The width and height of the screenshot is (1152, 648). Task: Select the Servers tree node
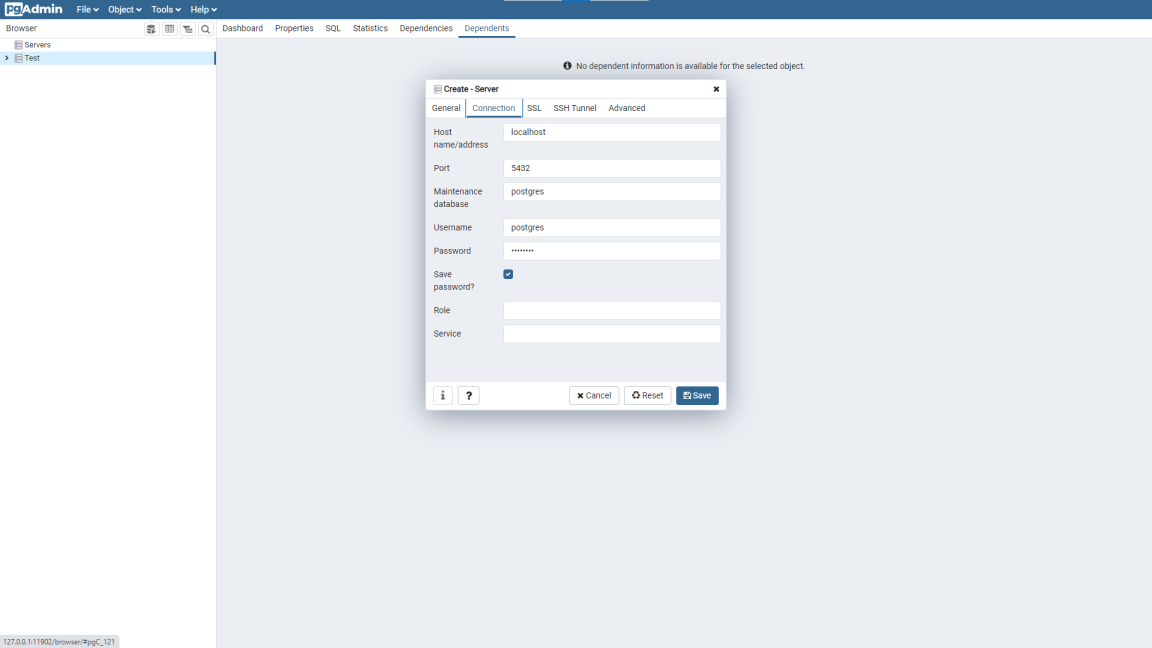pyautogui.click(x=37, y=45)
